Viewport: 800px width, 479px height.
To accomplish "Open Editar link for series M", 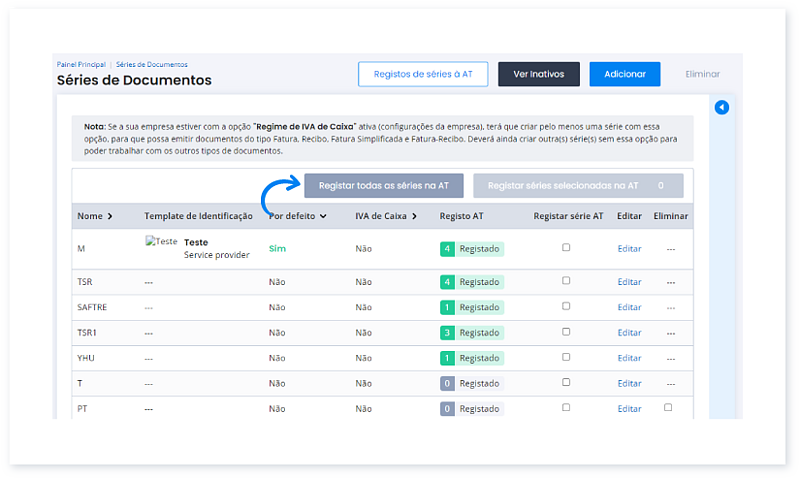I will coord(629,248).
